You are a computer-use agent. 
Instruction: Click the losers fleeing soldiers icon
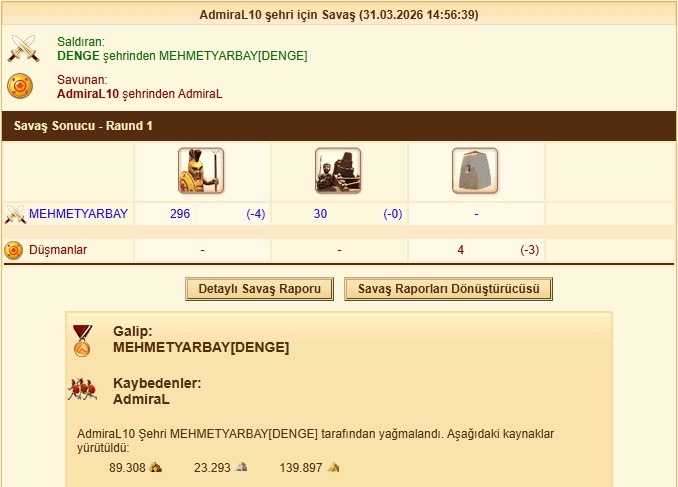point(82,389)
